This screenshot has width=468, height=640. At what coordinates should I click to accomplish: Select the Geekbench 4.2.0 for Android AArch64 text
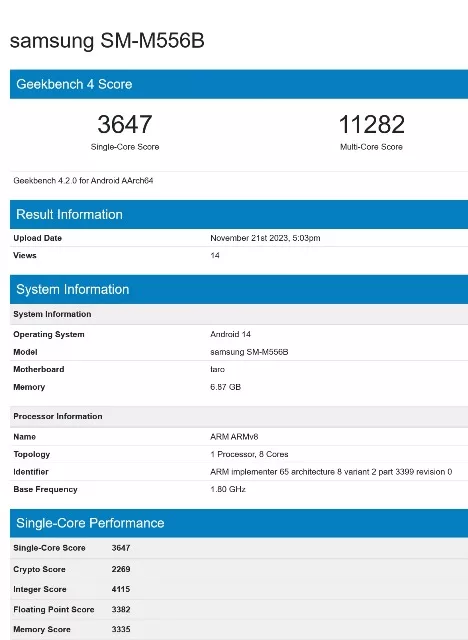[83, 180]
